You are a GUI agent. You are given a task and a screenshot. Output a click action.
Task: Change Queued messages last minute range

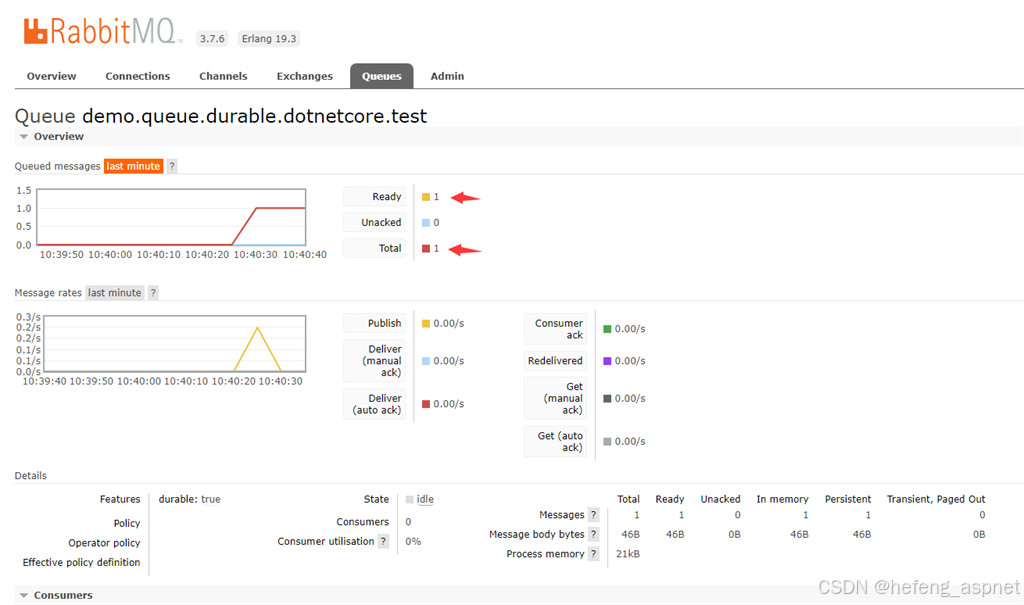pyautogui.click(x=133, y=166)
